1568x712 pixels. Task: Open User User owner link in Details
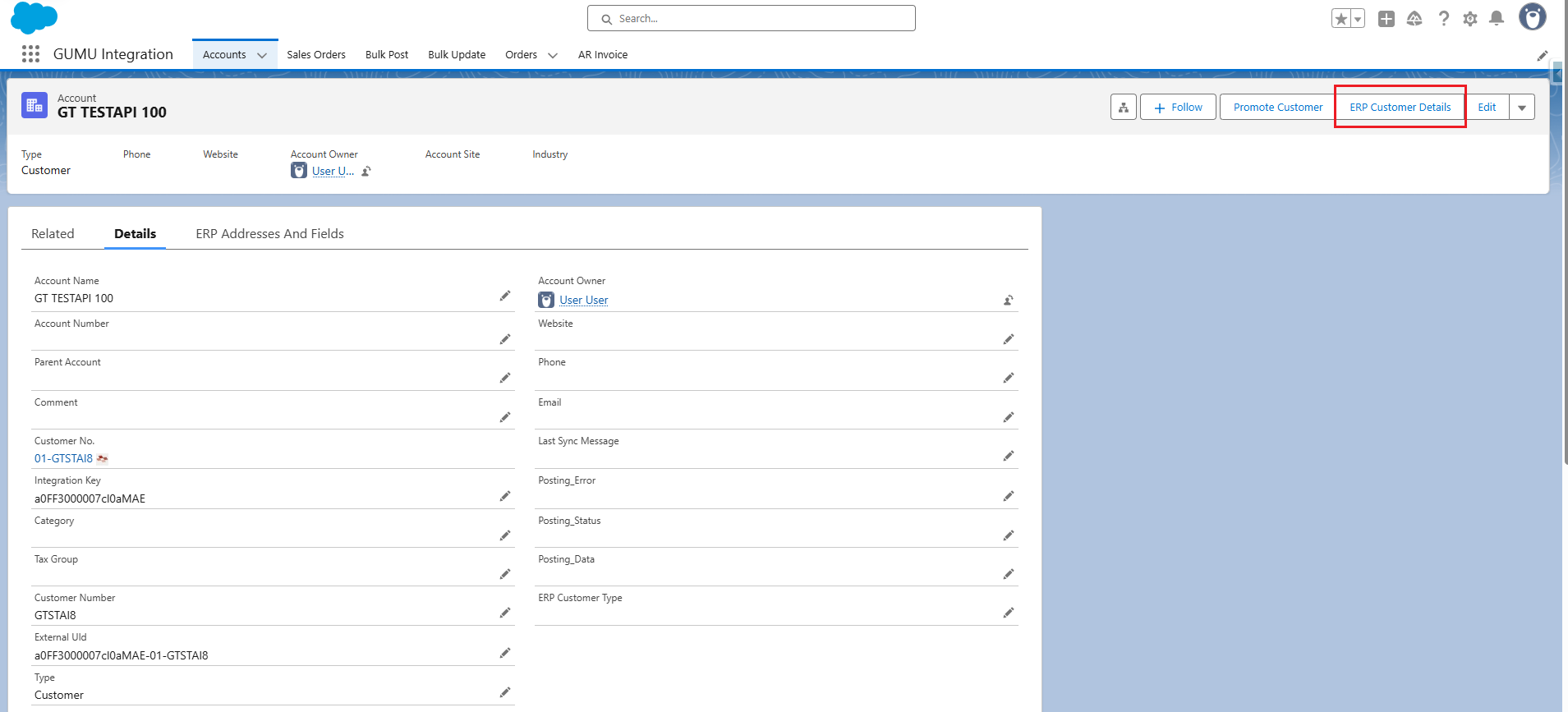584,300
